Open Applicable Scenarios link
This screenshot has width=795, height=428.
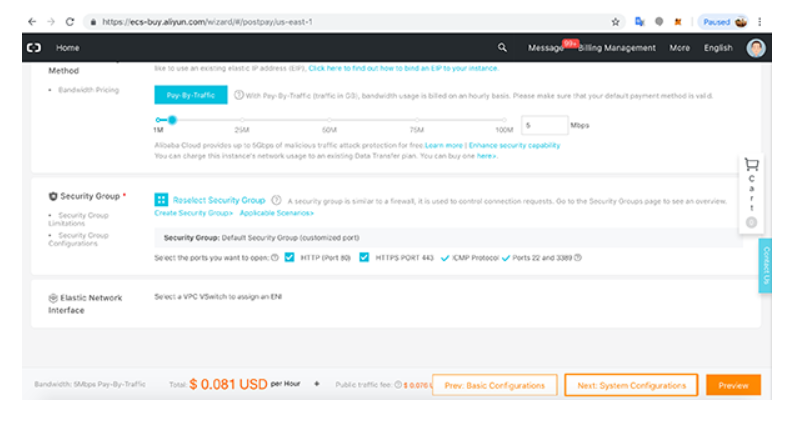[x=276, y=213]
